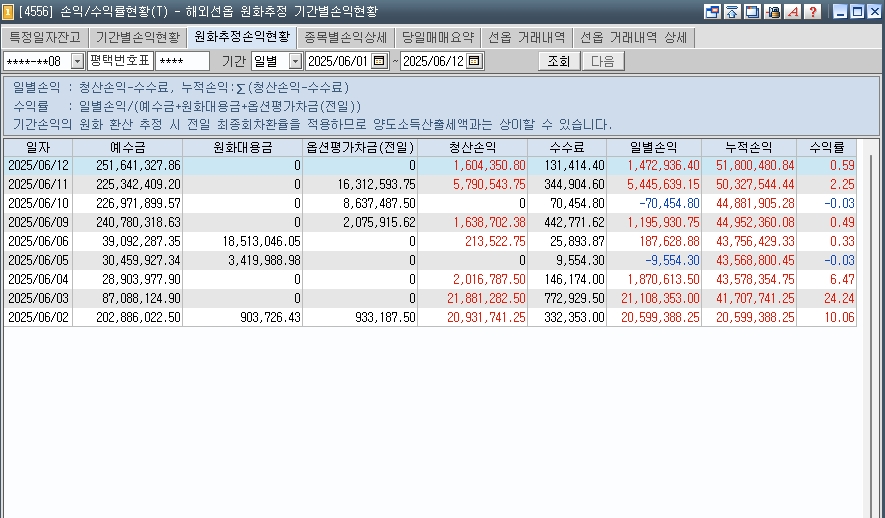The height and width of the screenshot is (518, 885).
Task: Click the password field with asterisks
Action: click(x=182, y=61)
